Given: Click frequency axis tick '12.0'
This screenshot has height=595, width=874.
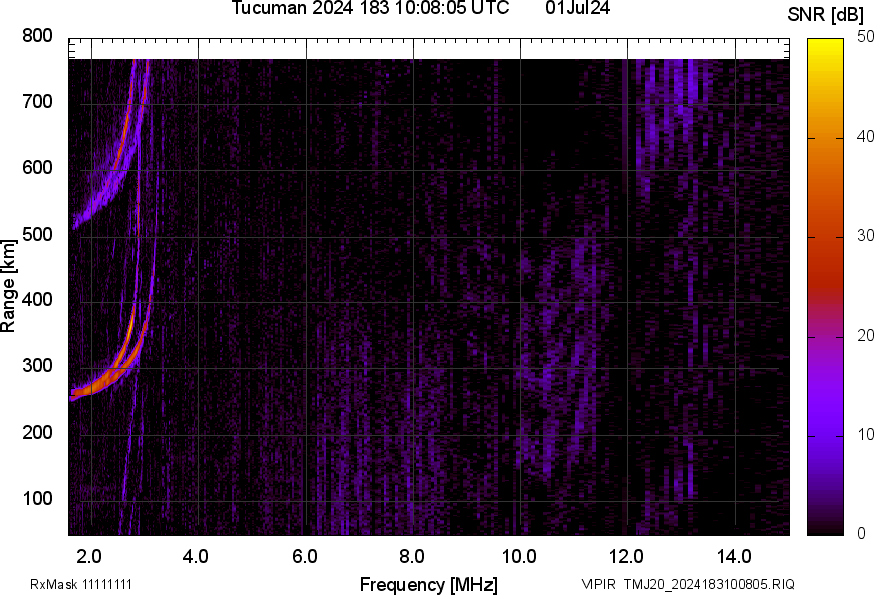Looking at the screenshot, I should [627, 556].
